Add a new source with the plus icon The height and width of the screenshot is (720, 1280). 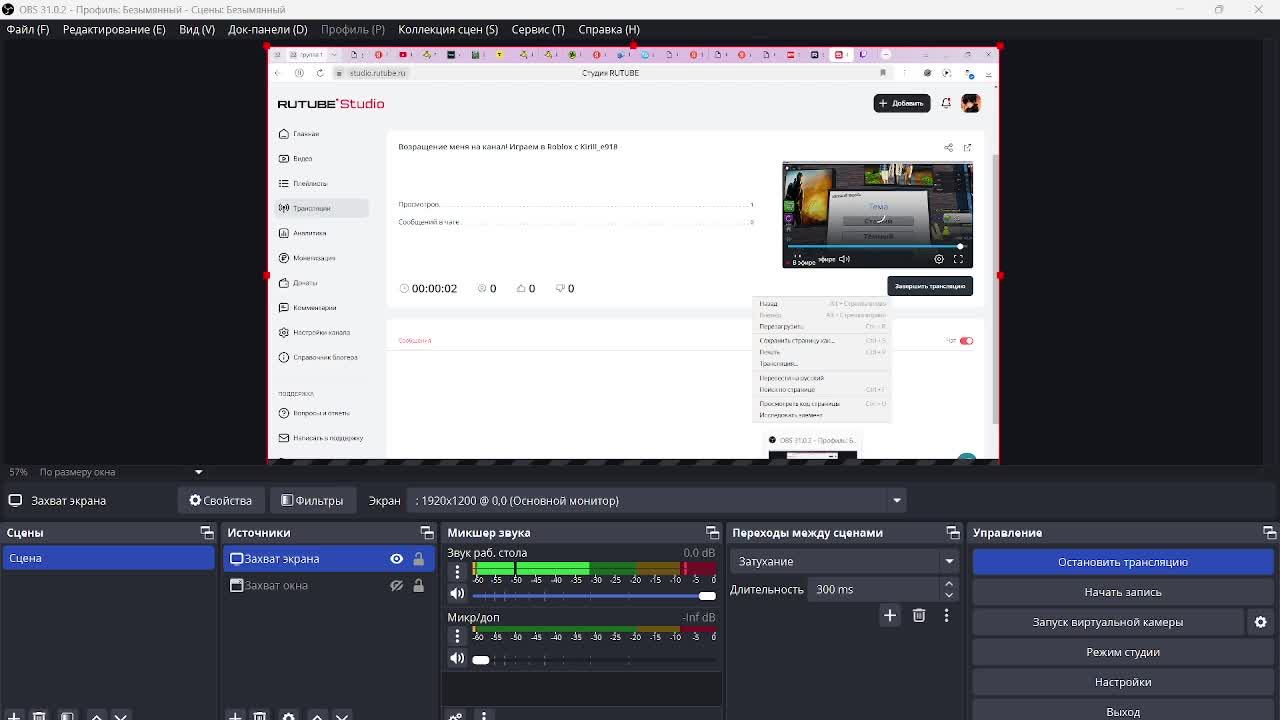pos(235,716)
